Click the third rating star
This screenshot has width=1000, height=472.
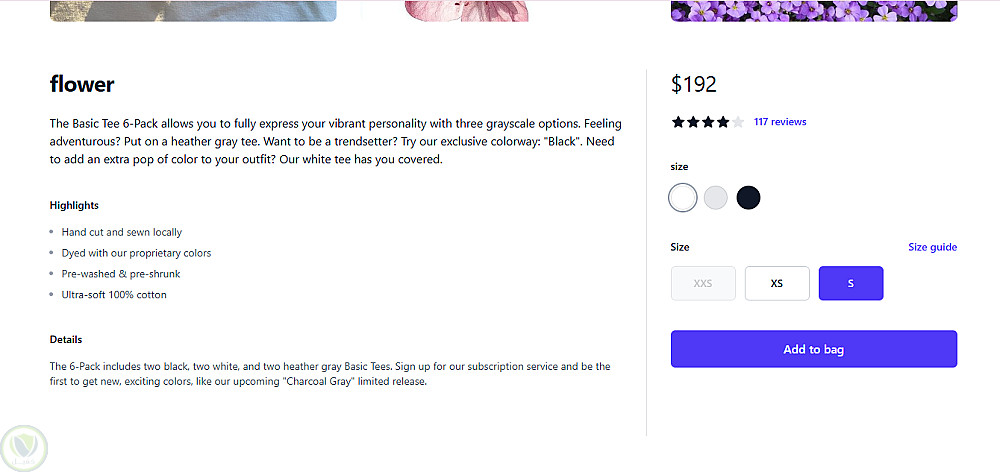pyautogui.click(x=708, y=122)
